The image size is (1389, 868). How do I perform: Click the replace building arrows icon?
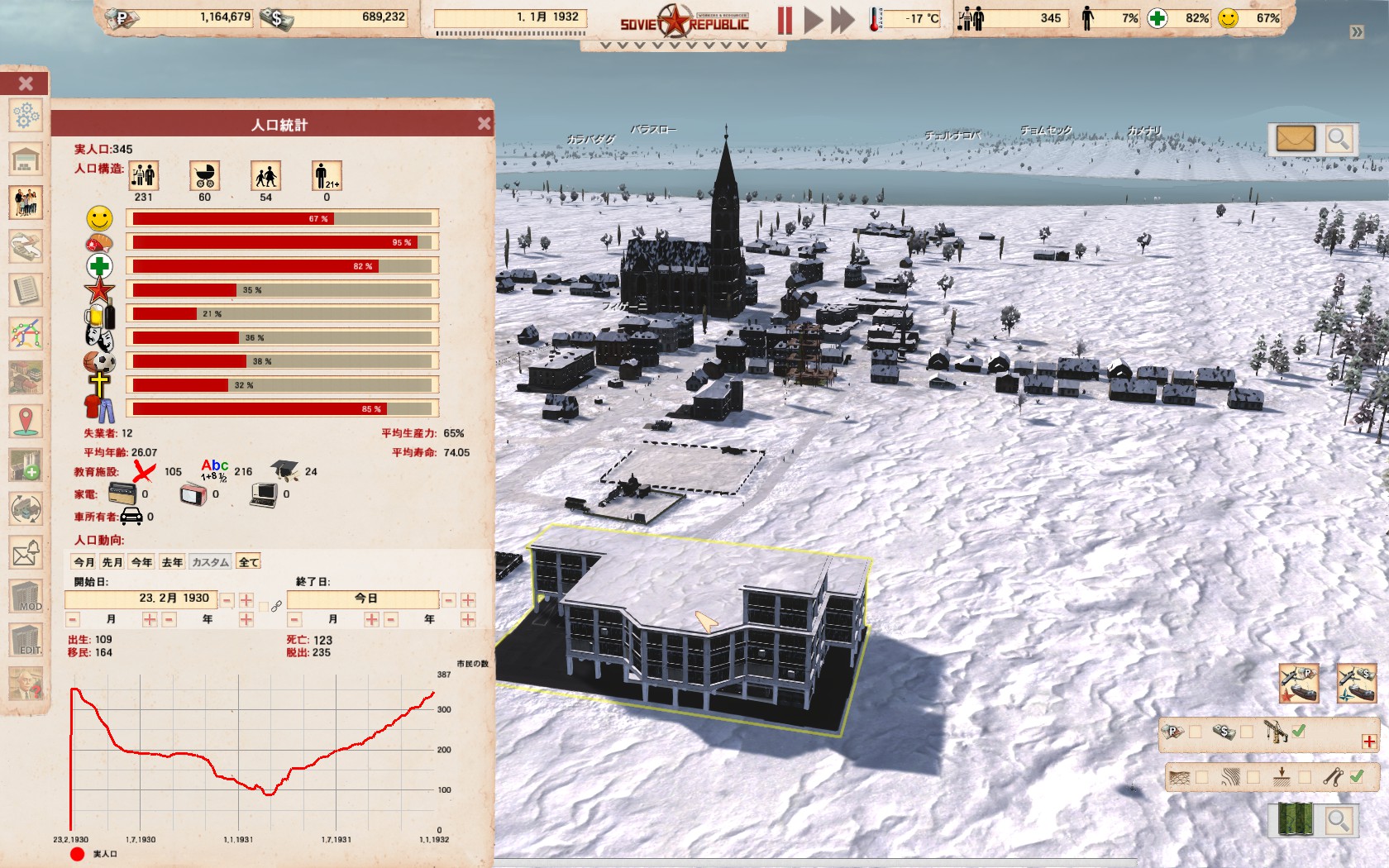coord(26,509)
